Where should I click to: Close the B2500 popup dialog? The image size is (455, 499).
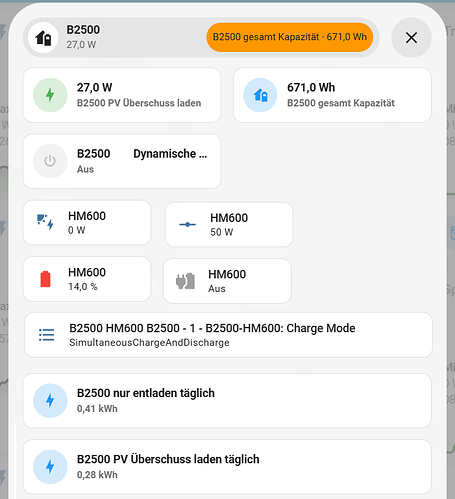click(x=411, y=38)
